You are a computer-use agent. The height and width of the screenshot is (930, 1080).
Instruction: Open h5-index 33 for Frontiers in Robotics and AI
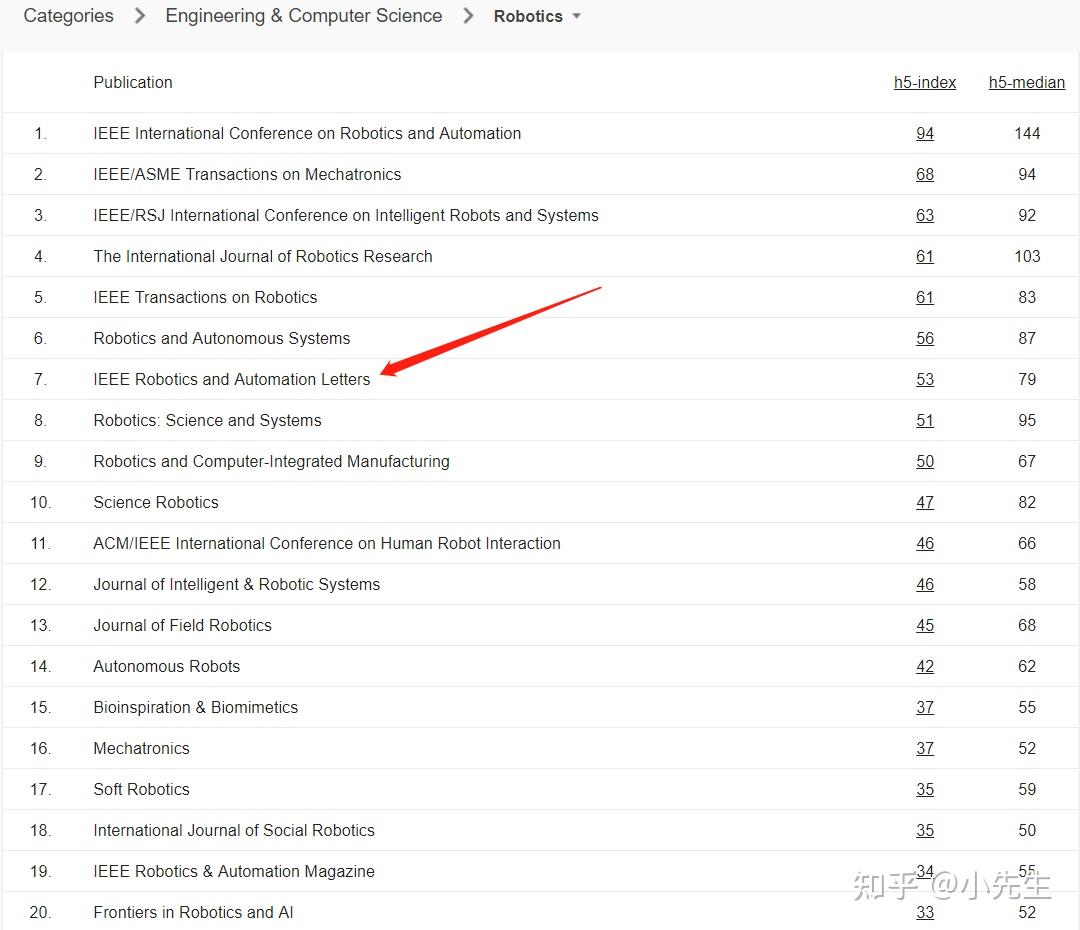tap(925, 912)
